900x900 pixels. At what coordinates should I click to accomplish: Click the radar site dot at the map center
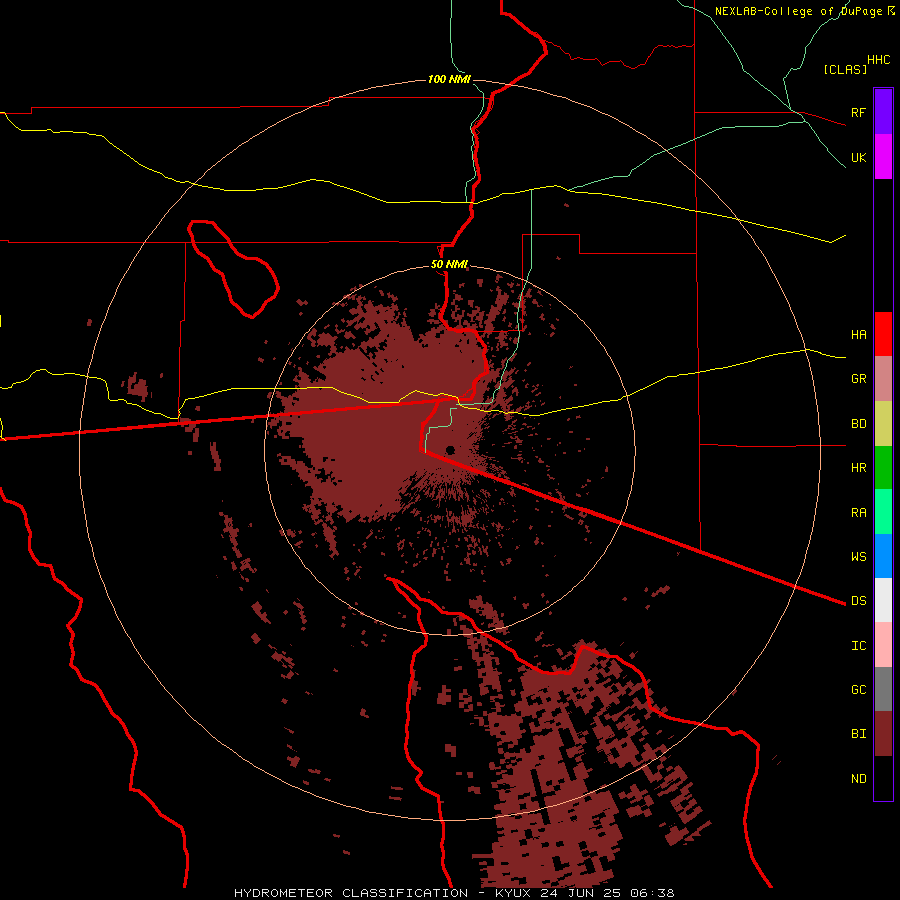pyautogui.click(x=450, y=450)
